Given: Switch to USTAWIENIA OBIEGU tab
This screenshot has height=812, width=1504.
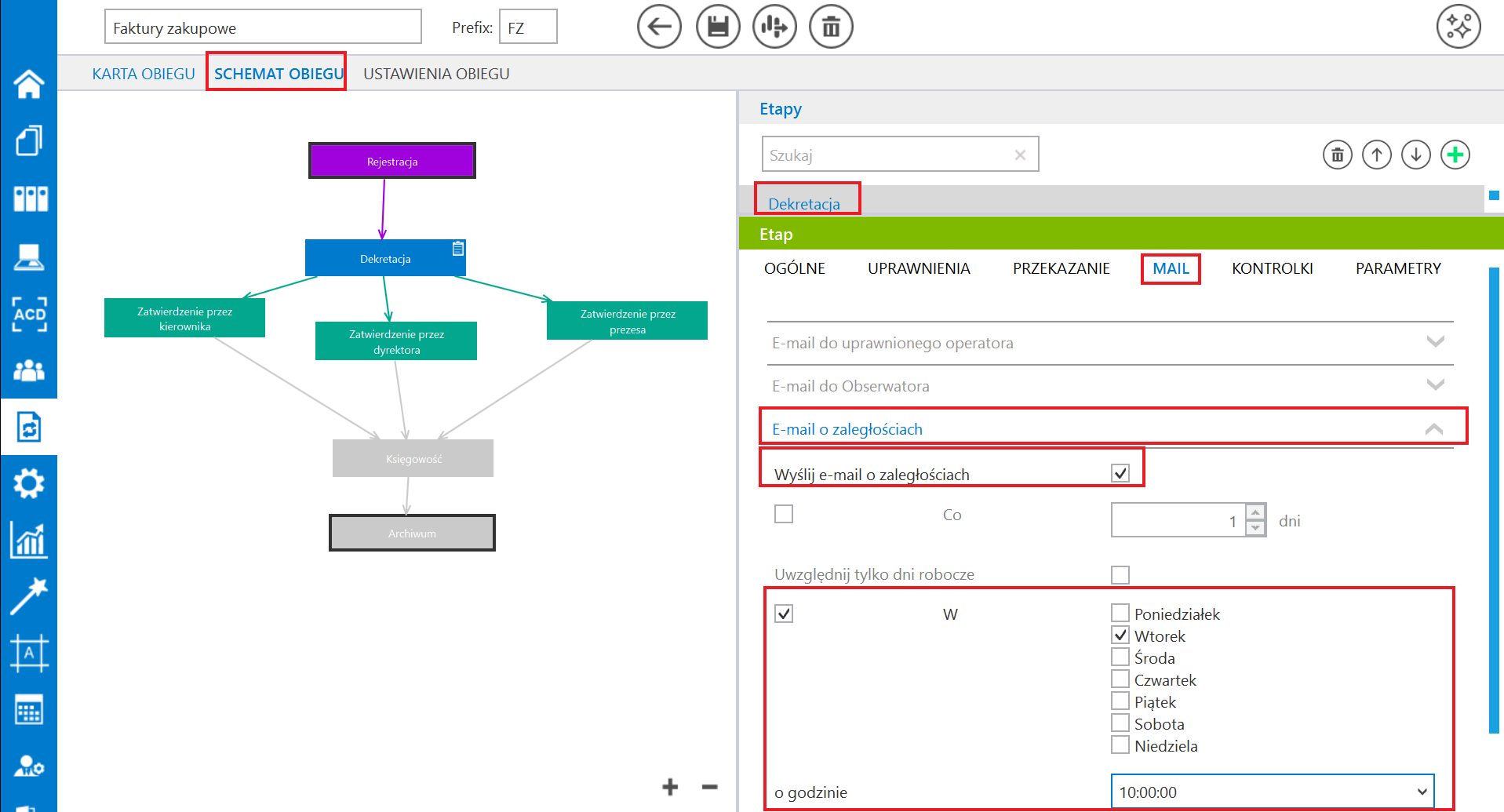Looking at the screenshot, I should pyautogui.click(x=436, y=74).
